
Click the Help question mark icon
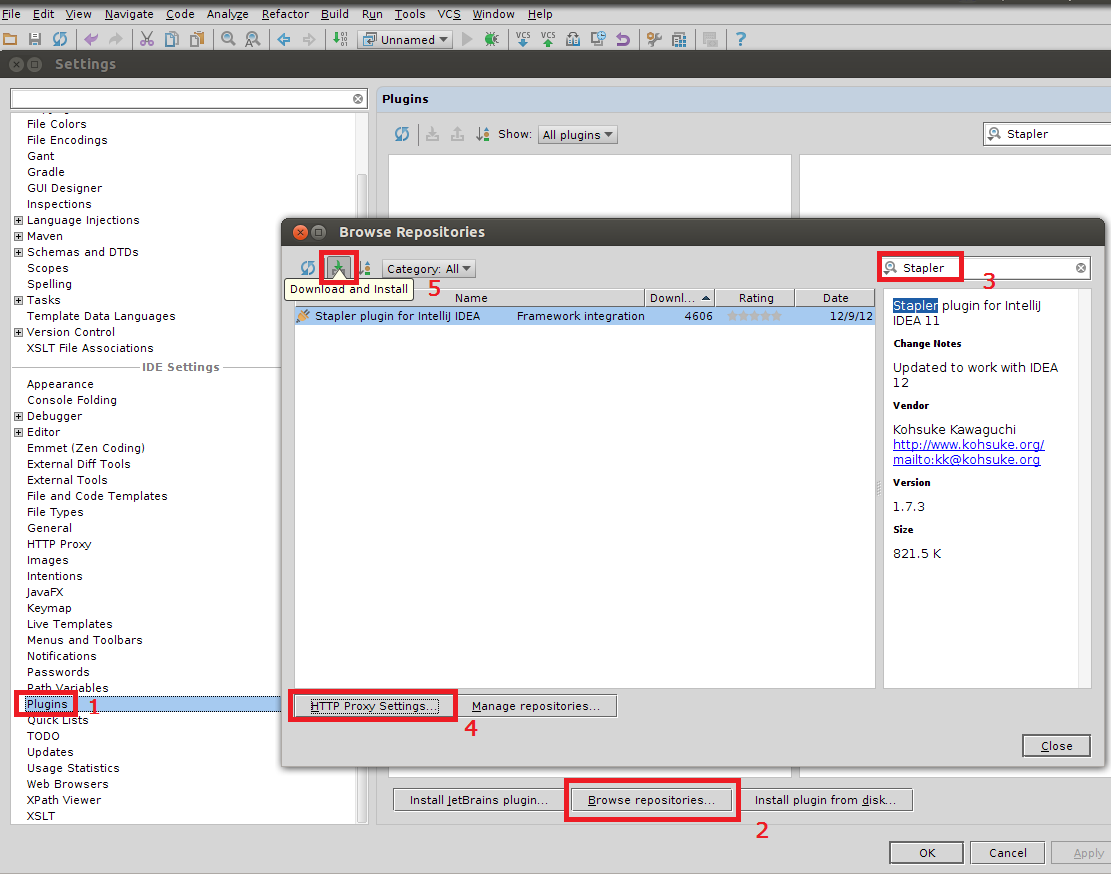740,40
